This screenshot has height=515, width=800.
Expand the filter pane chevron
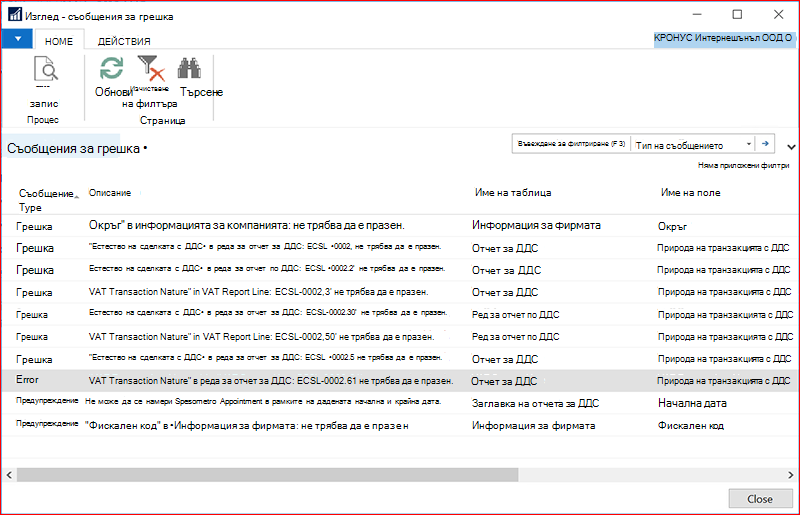(x=791, y=147)
